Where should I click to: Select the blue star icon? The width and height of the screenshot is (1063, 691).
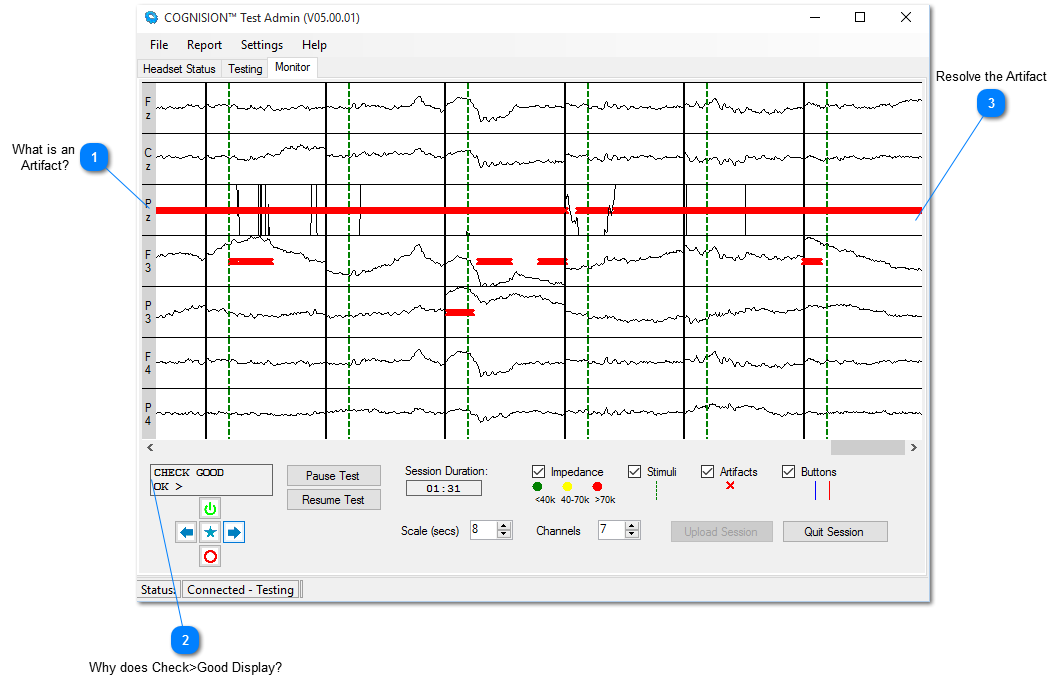coord(210,532)
